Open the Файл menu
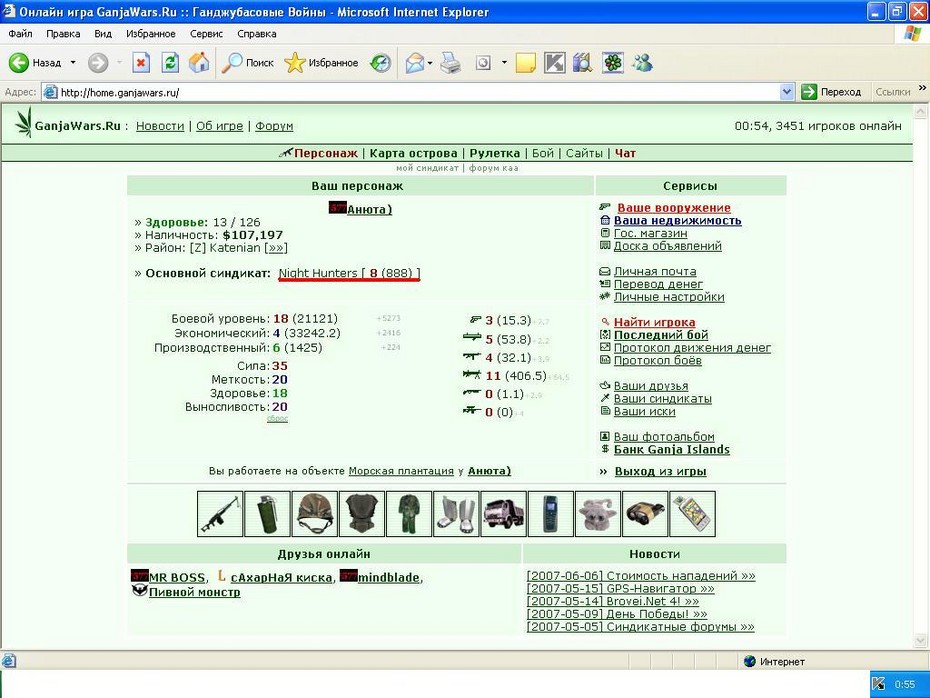 pos(20,34)
